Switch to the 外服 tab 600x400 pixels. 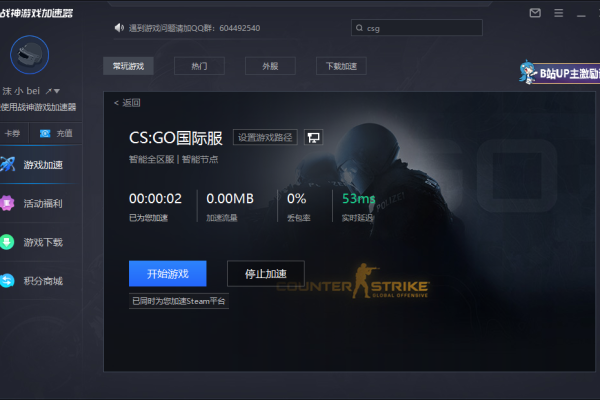pyautogui.click(x=270, y=66)
